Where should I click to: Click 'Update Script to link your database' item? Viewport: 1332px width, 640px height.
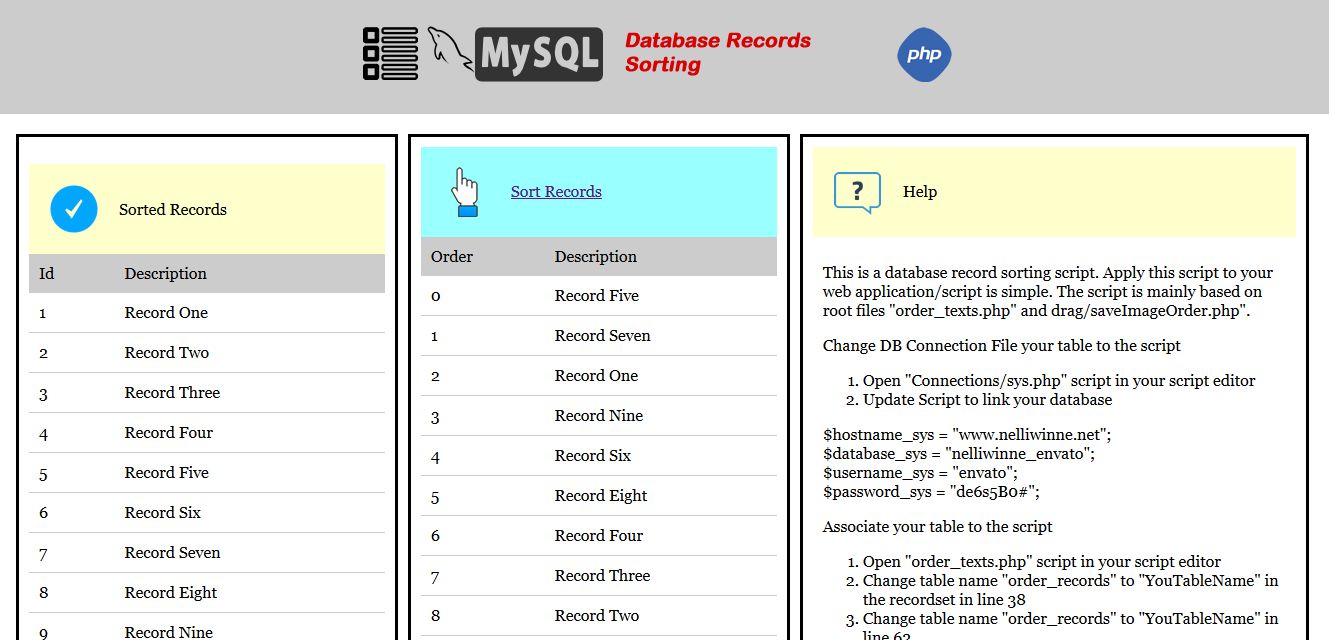point(987,400)
